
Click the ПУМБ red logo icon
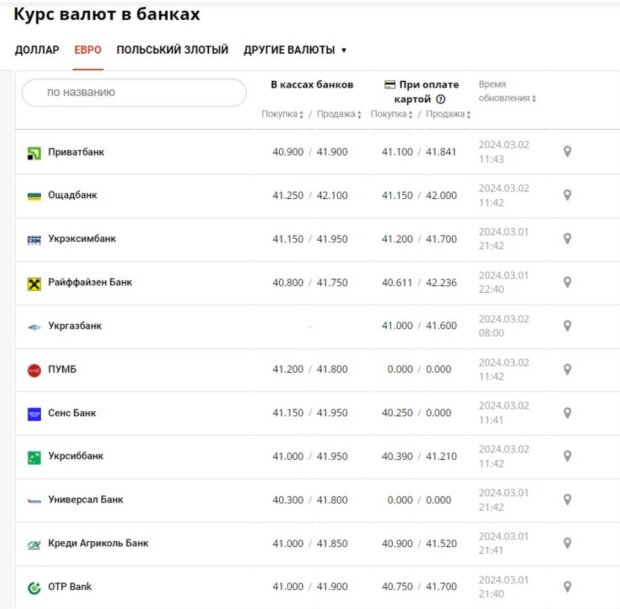pos(34,370)
